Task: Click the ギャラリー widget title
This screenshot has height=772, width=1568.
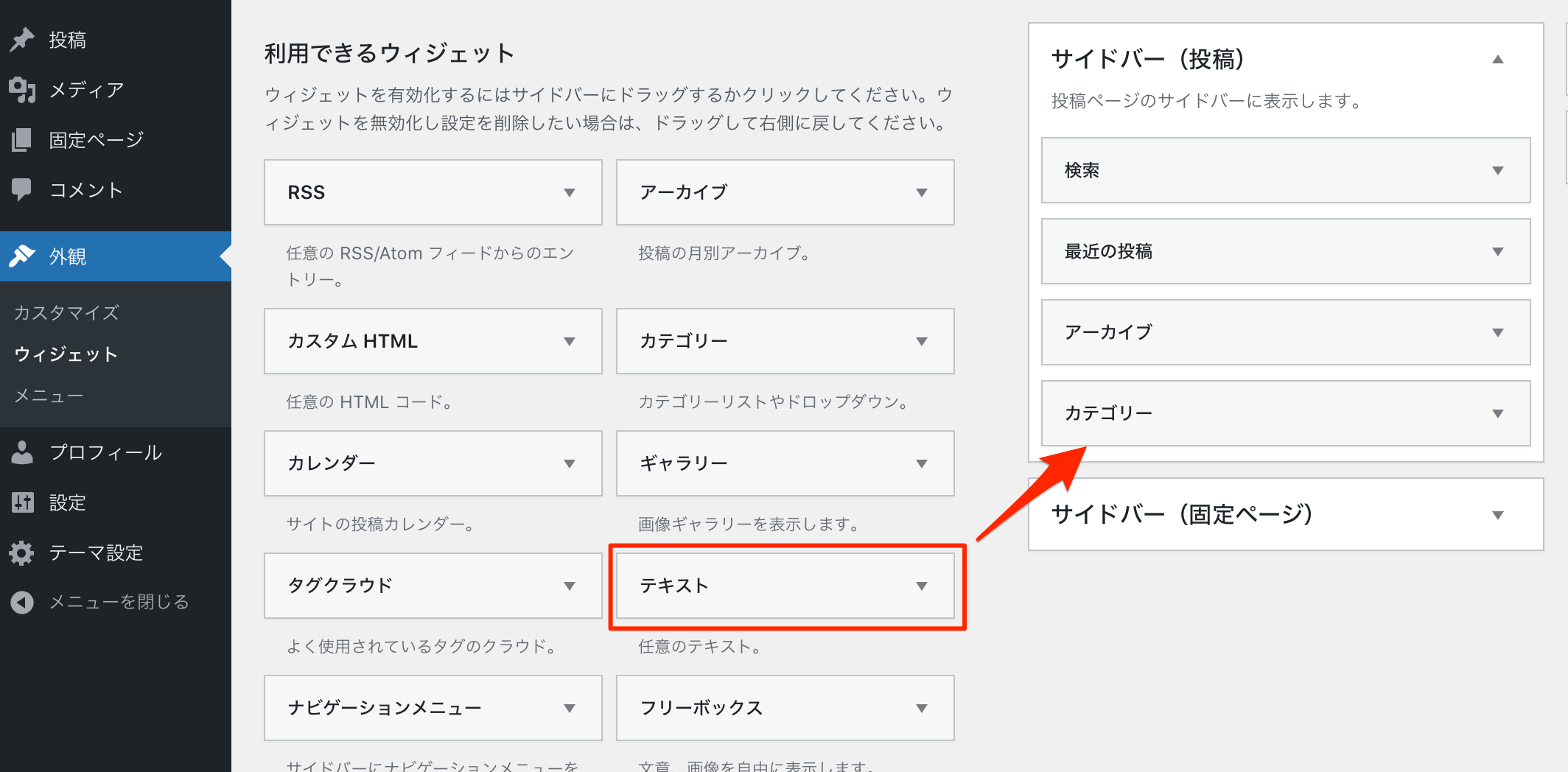Action: click(x=683, y=463)
